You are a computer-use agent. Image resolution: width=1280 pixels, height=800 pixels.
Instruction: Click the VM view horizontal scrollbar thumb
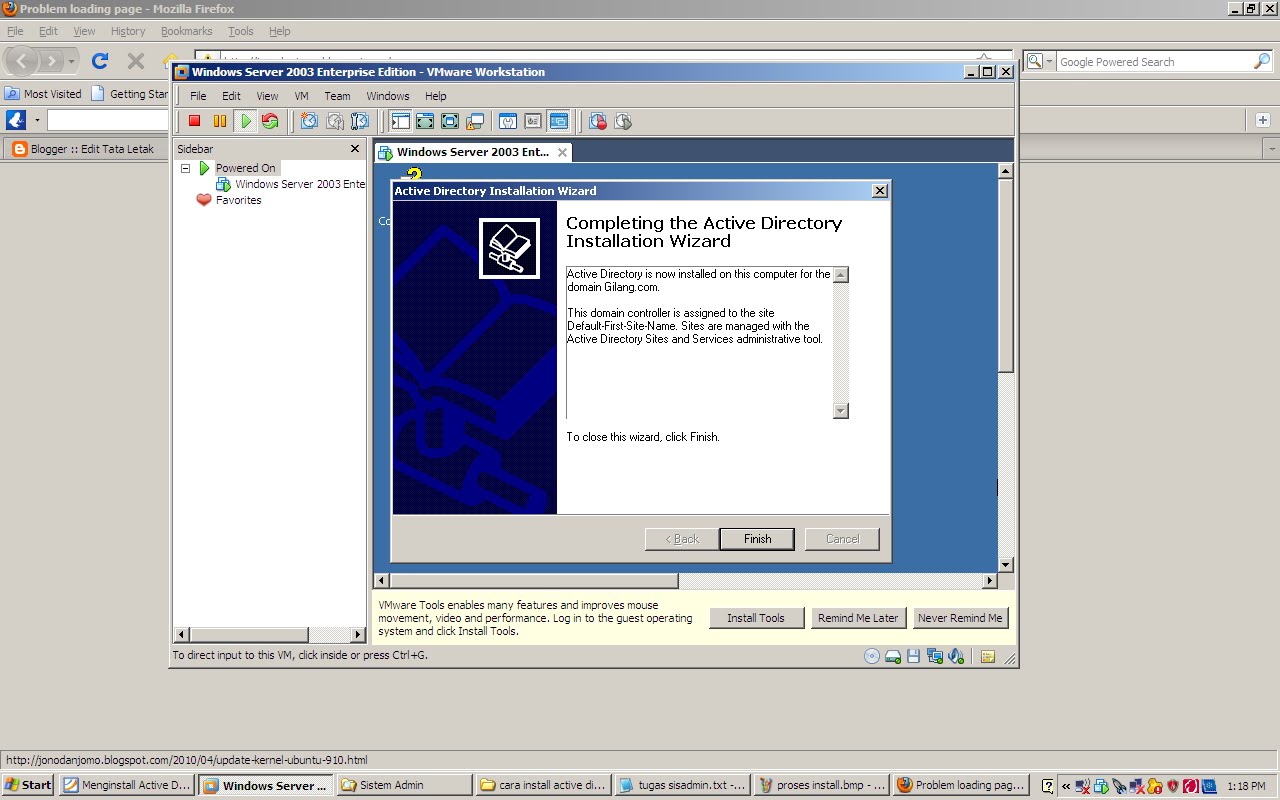pos(533,580)
